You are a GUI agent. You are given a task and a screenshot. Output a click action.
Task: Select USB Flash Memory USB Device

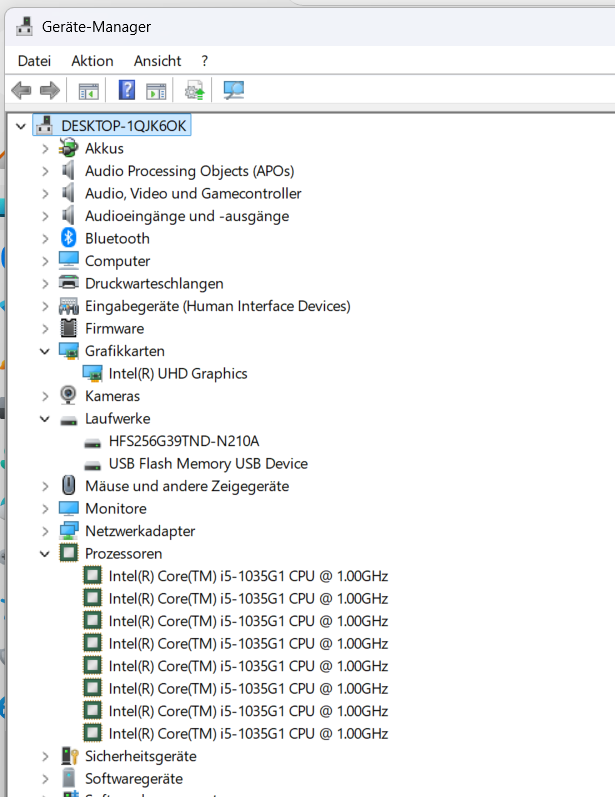point(208,464)
